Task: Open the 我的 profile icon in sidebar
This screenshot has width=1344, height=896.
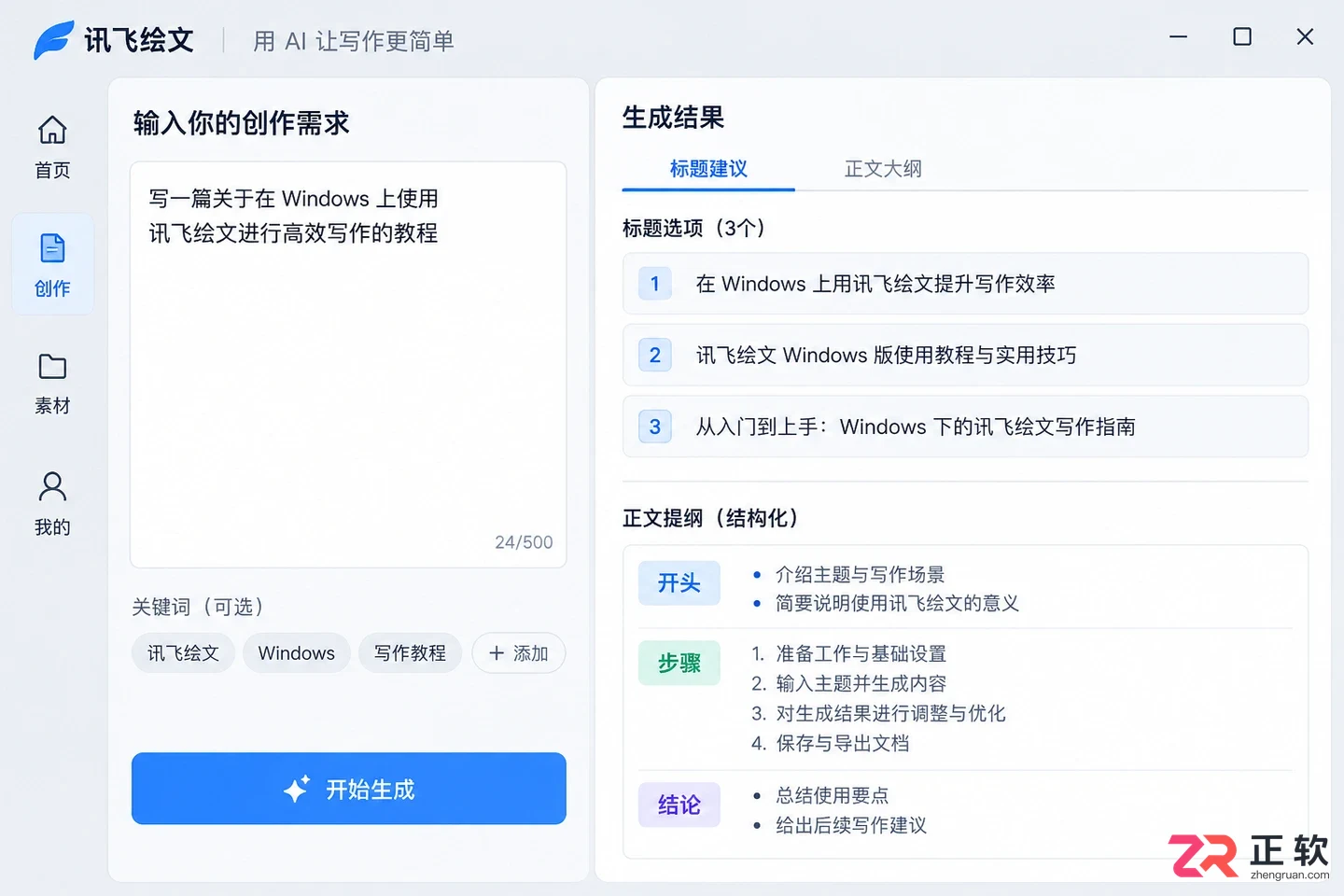Action: [52, 486]
